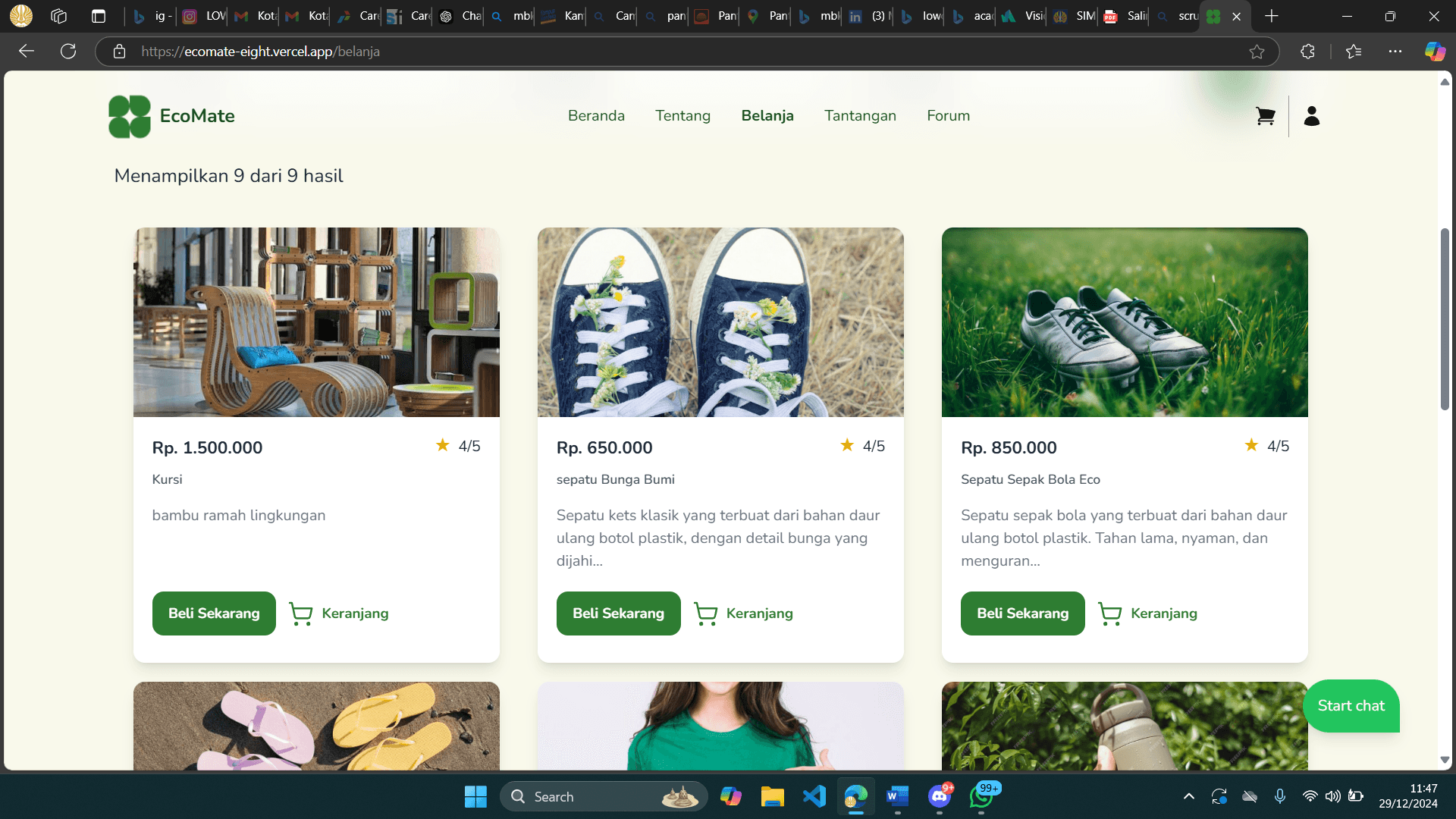Open the user profile icon

[x=1312, y=116]
